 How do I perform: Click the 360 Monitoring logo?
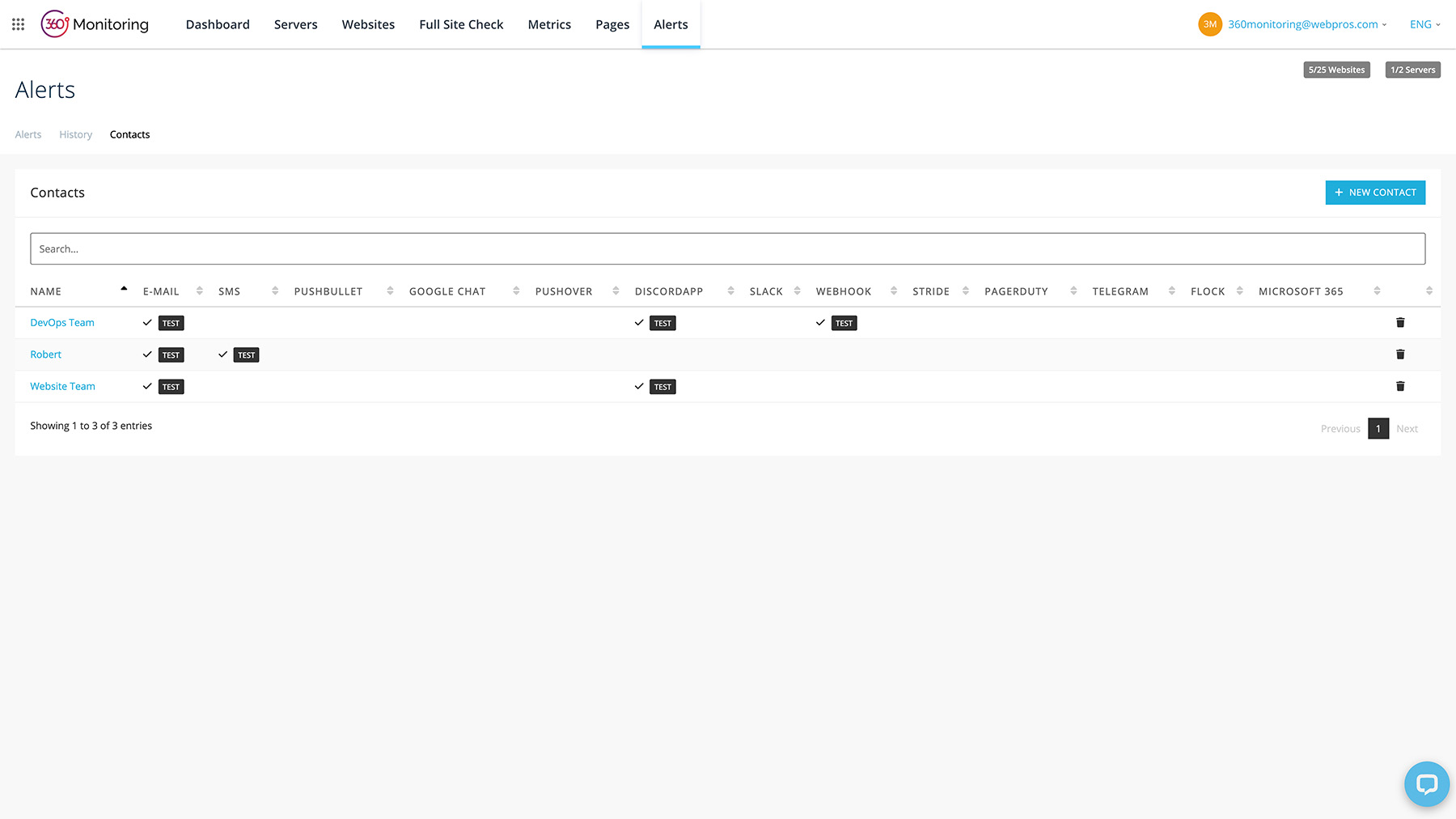95,24
